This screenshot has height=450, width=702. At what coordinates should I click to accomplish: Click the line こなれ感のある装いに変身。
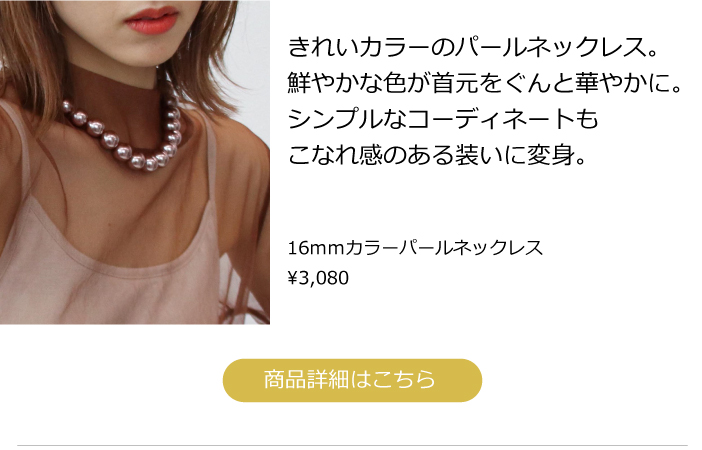pyautogui.click(x=437, y=155)
